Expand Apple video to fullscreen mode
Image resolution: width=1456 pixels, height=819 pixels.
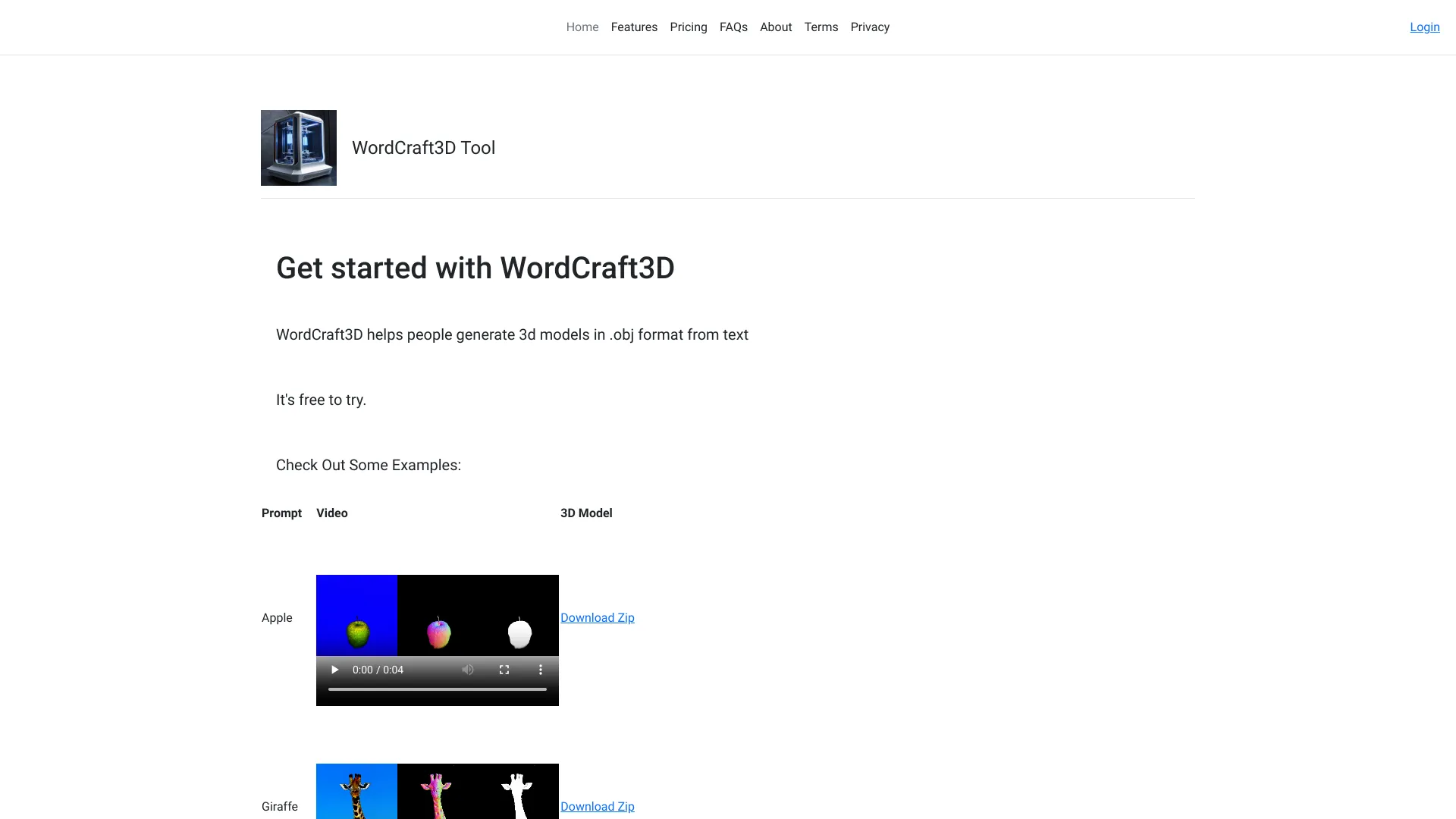504,669
